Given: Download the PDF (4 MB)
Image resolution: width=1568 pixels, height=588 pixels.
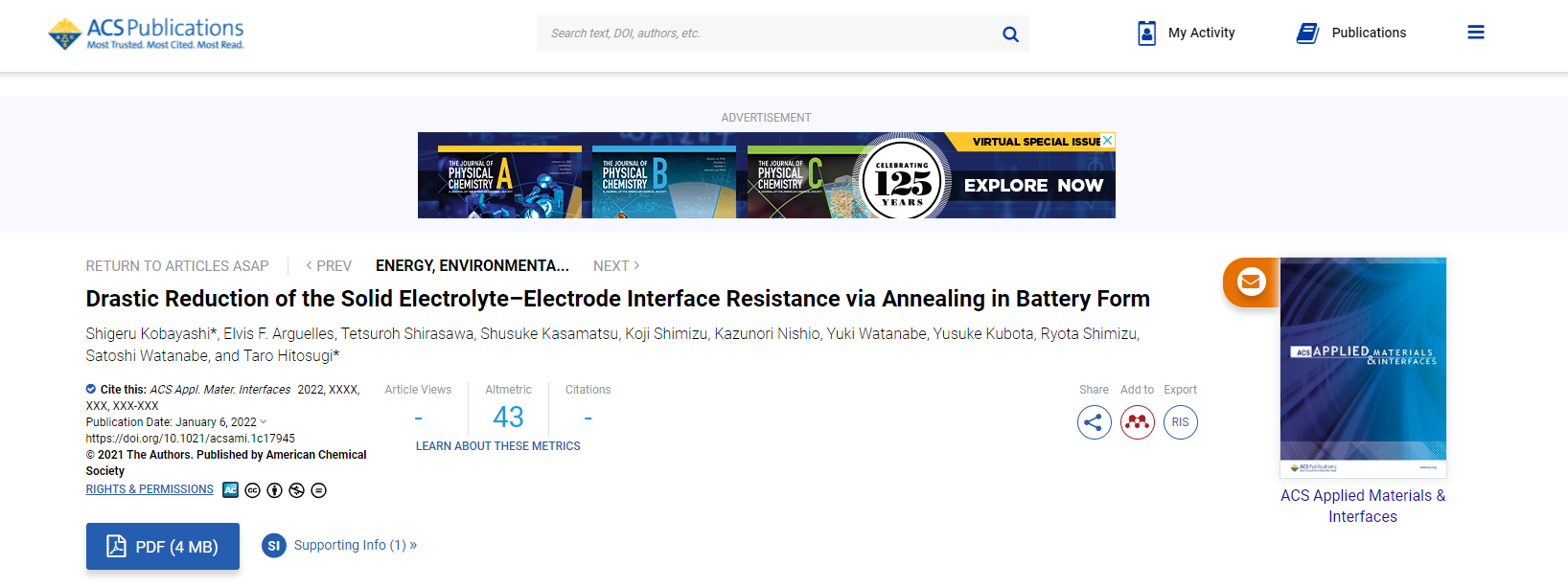Looking at the screenshot, I should tap(163, 546).
